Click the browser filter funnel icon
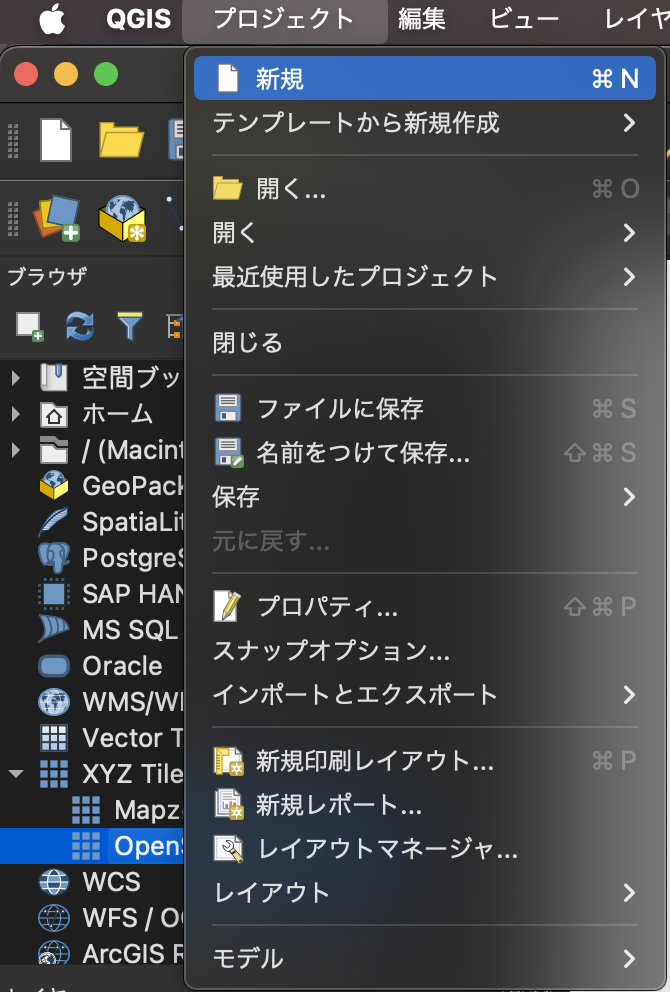This screenshot has height=992, width=670. tap(130, 326)
